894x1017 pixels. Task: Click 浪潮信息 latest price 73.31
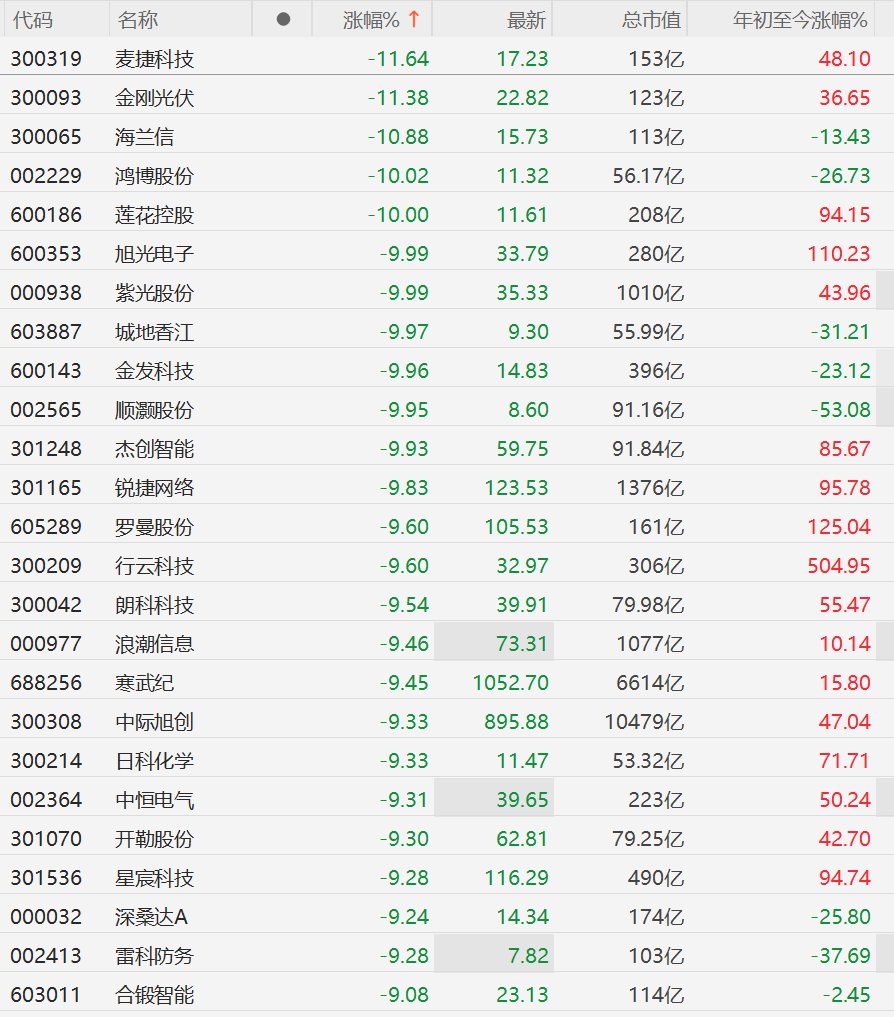coord(522,643)
